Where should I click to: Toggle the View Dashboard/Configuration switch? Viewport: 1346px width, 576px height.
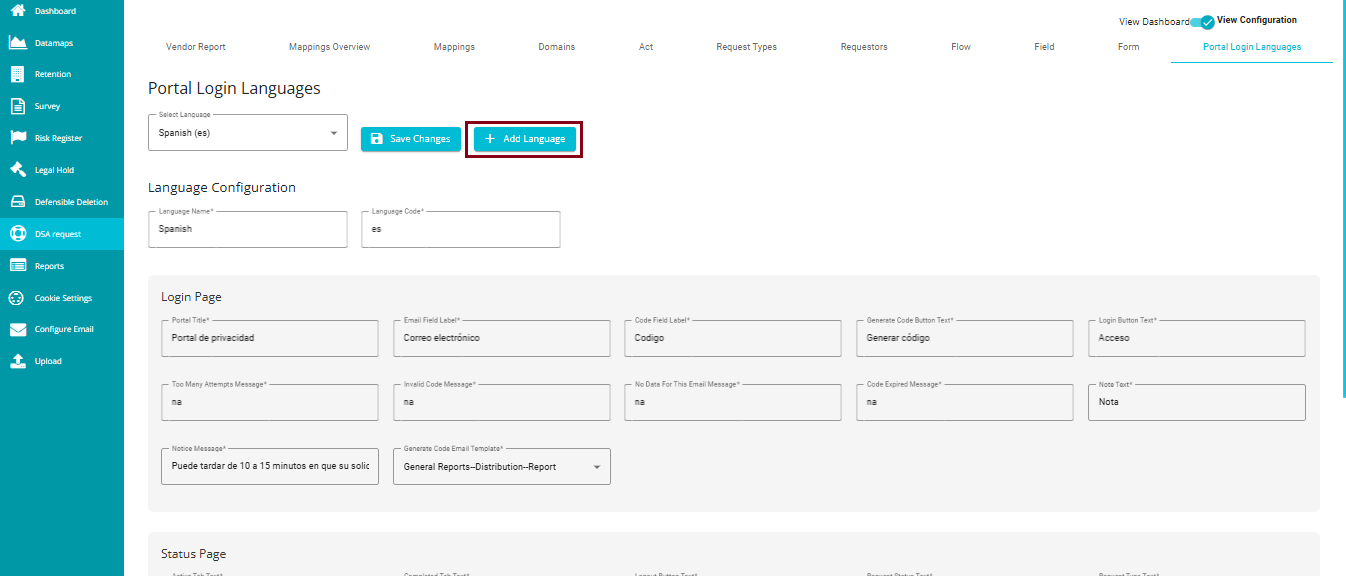click(1203, 21)
